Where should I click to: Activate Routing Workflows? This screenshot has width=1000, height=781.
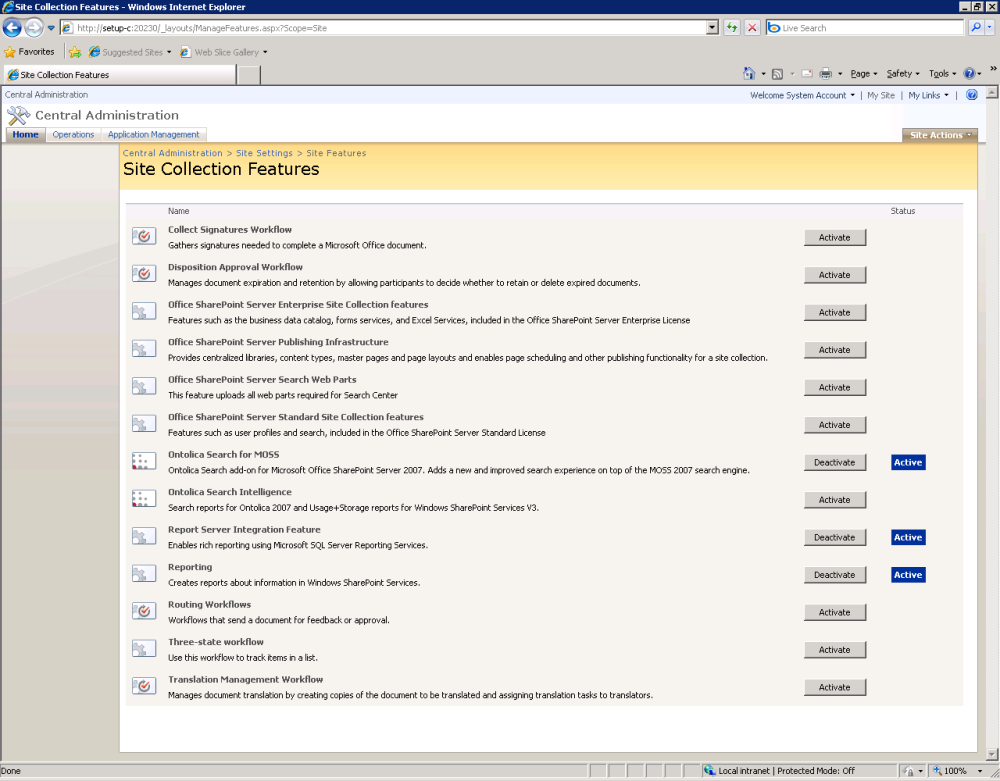coord(834,612)
